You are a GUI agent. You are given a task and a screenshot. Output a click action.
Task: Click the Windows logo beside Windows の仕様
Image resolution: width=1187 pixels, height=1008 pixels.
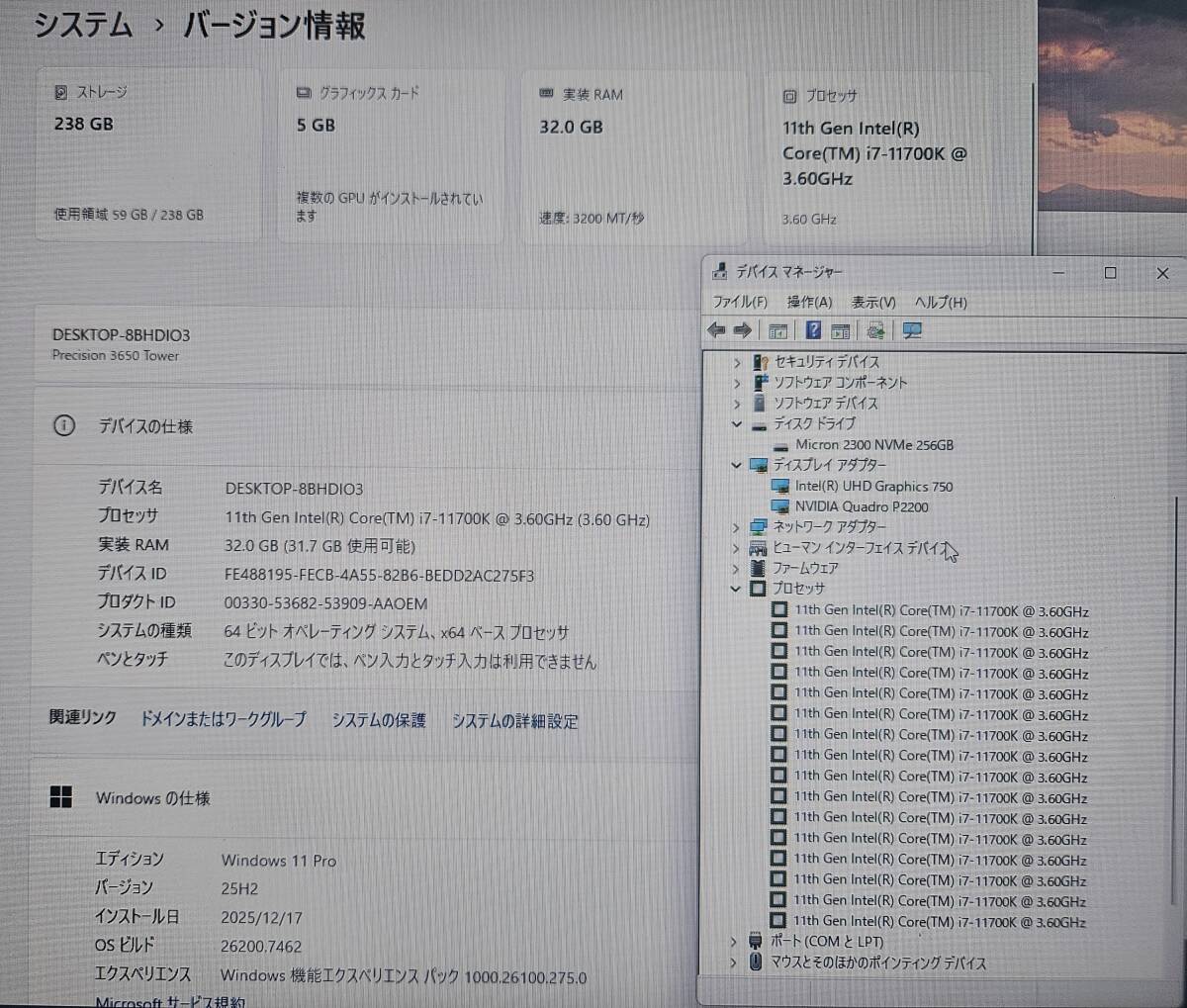coord(61,797)
